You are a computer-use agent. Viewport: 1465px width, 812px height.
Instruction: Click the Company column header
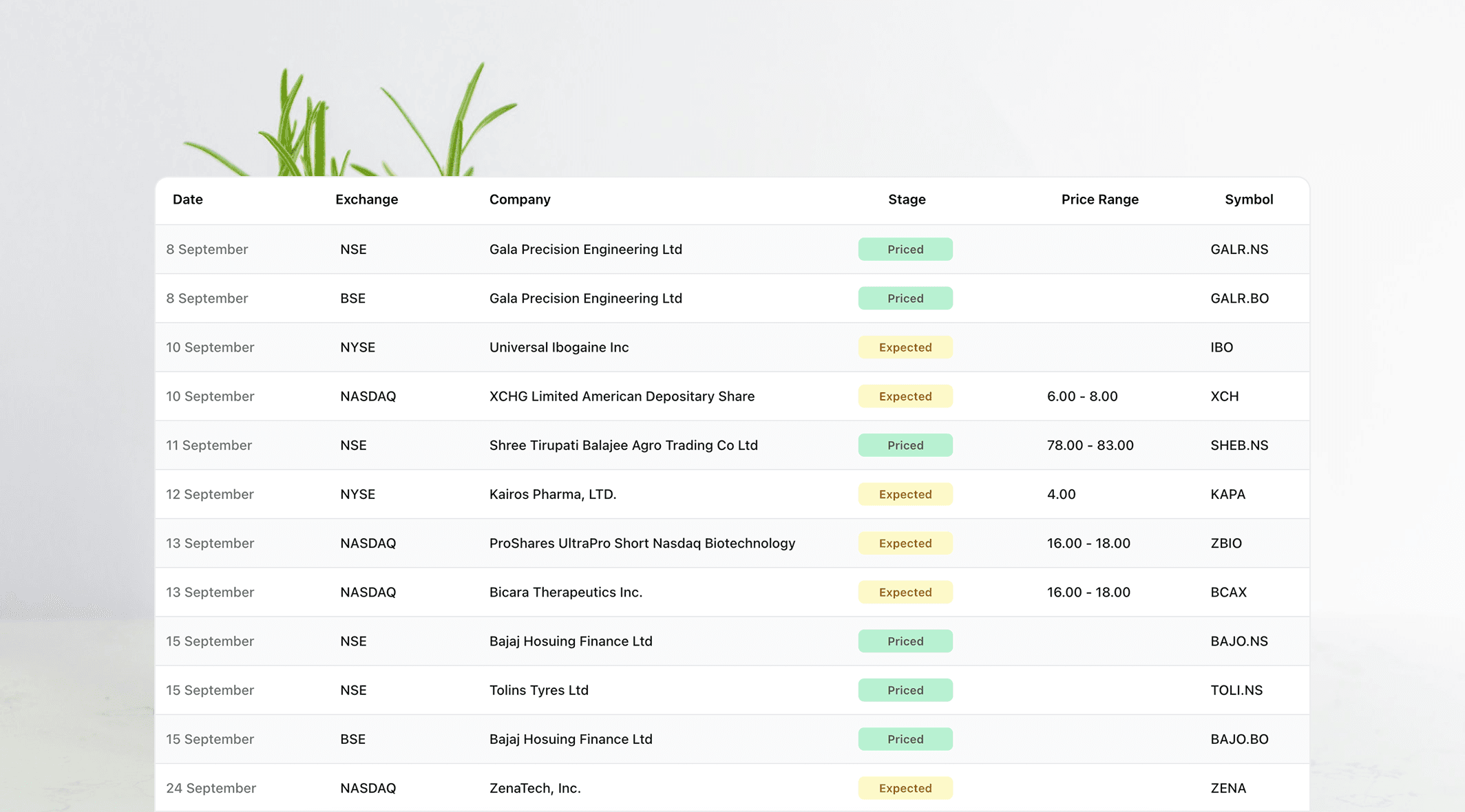point(520,200)
